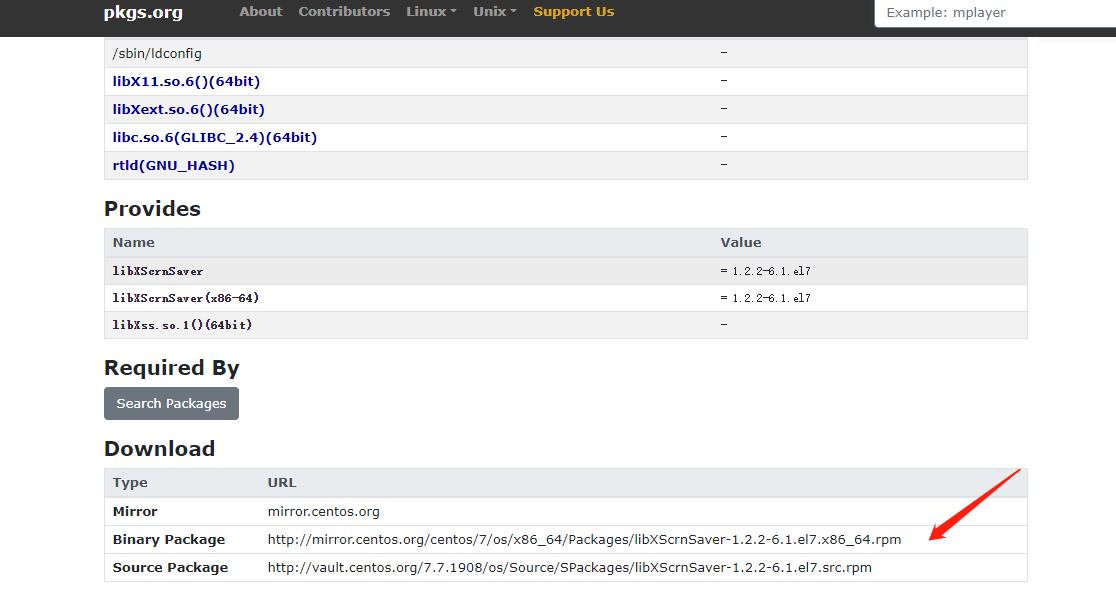Screen dimensions: 1116x600
Task: Click the /sbin/ldconfig dependency row
Action: click(160, 53)
